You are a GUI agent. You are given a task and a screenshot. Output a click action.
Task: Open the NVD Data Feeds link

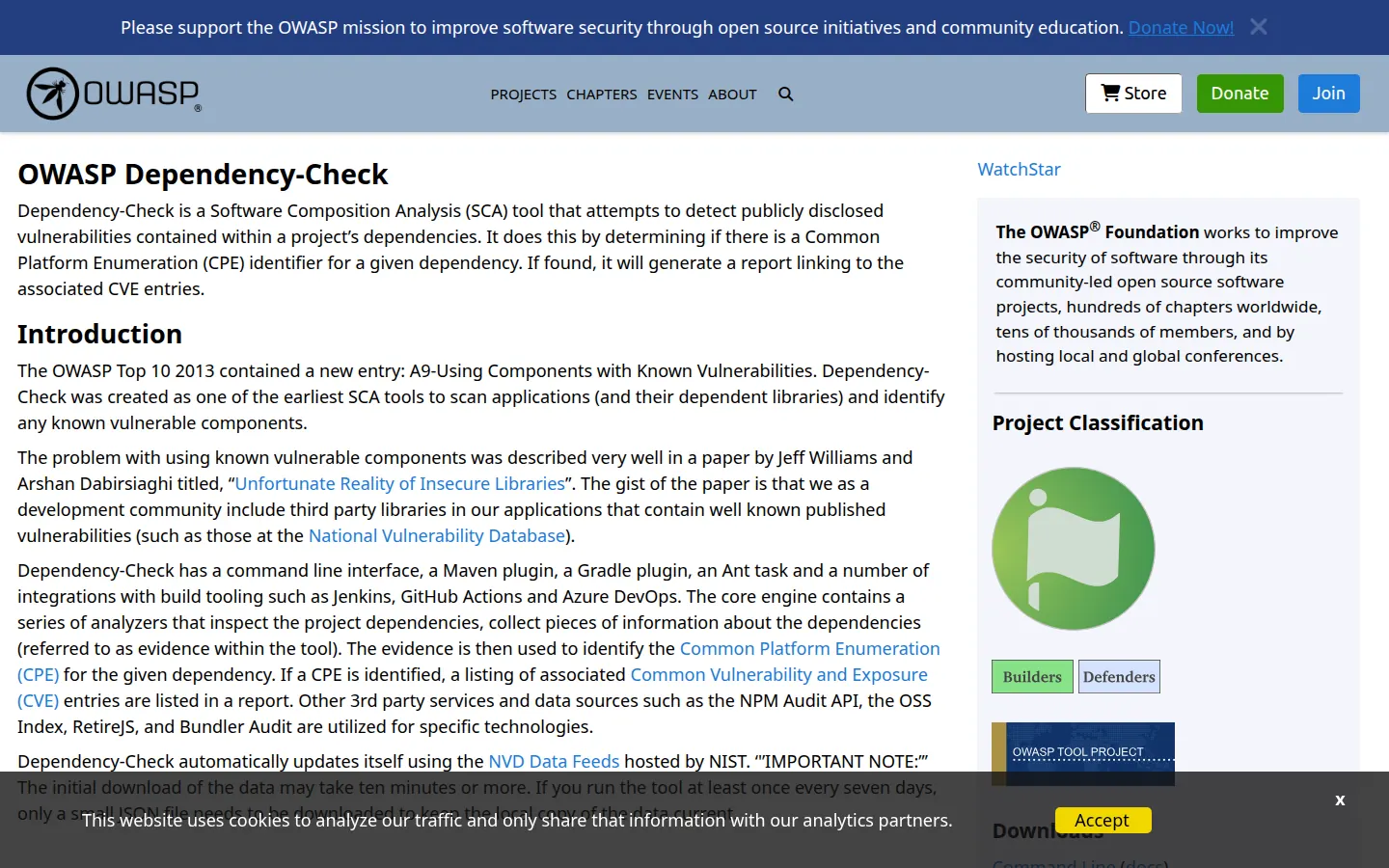pyautogui.click(x=554, y=762)
